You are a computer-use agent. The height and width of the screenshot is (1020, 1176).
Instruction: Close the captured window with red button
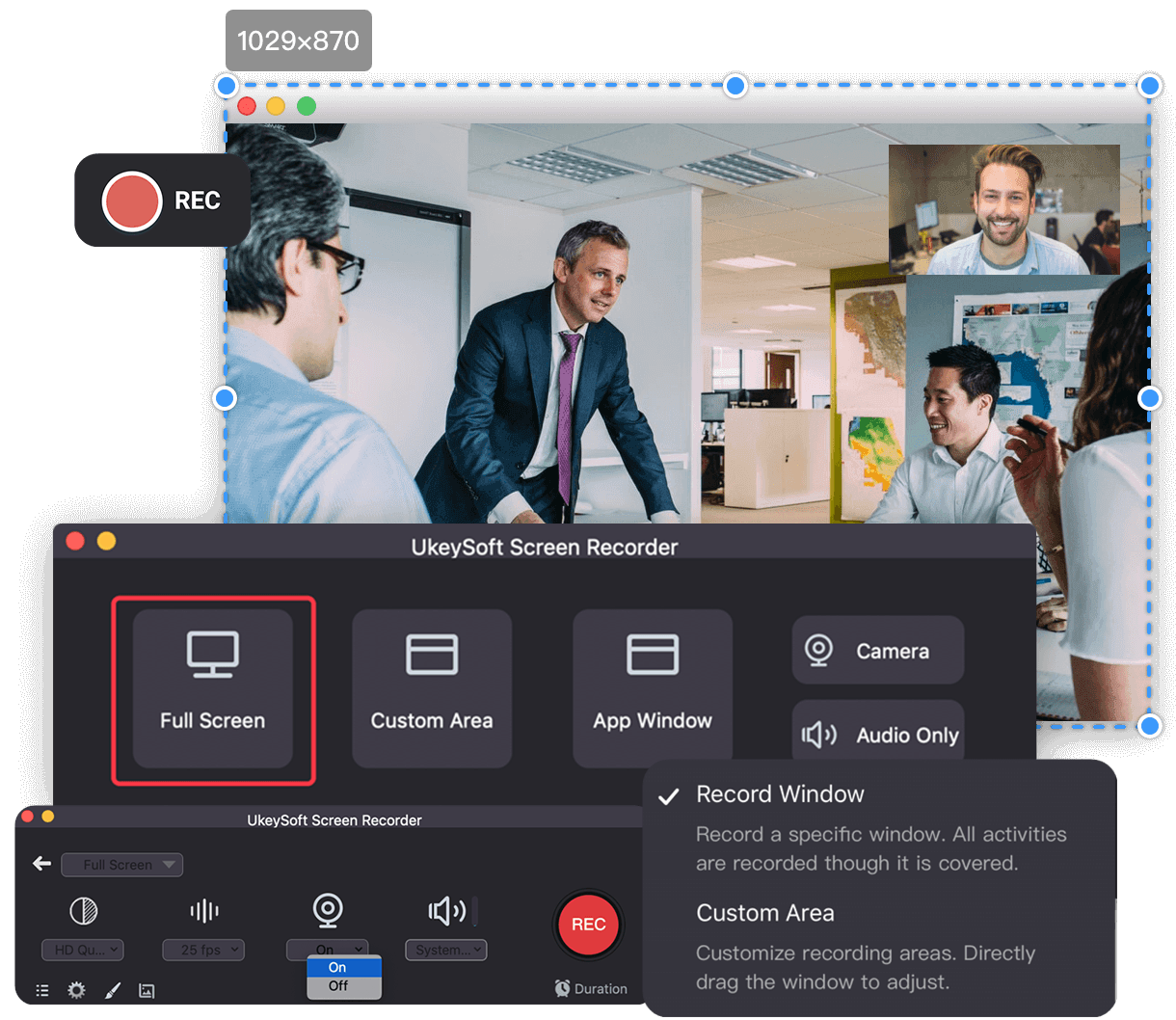point(247,106)
